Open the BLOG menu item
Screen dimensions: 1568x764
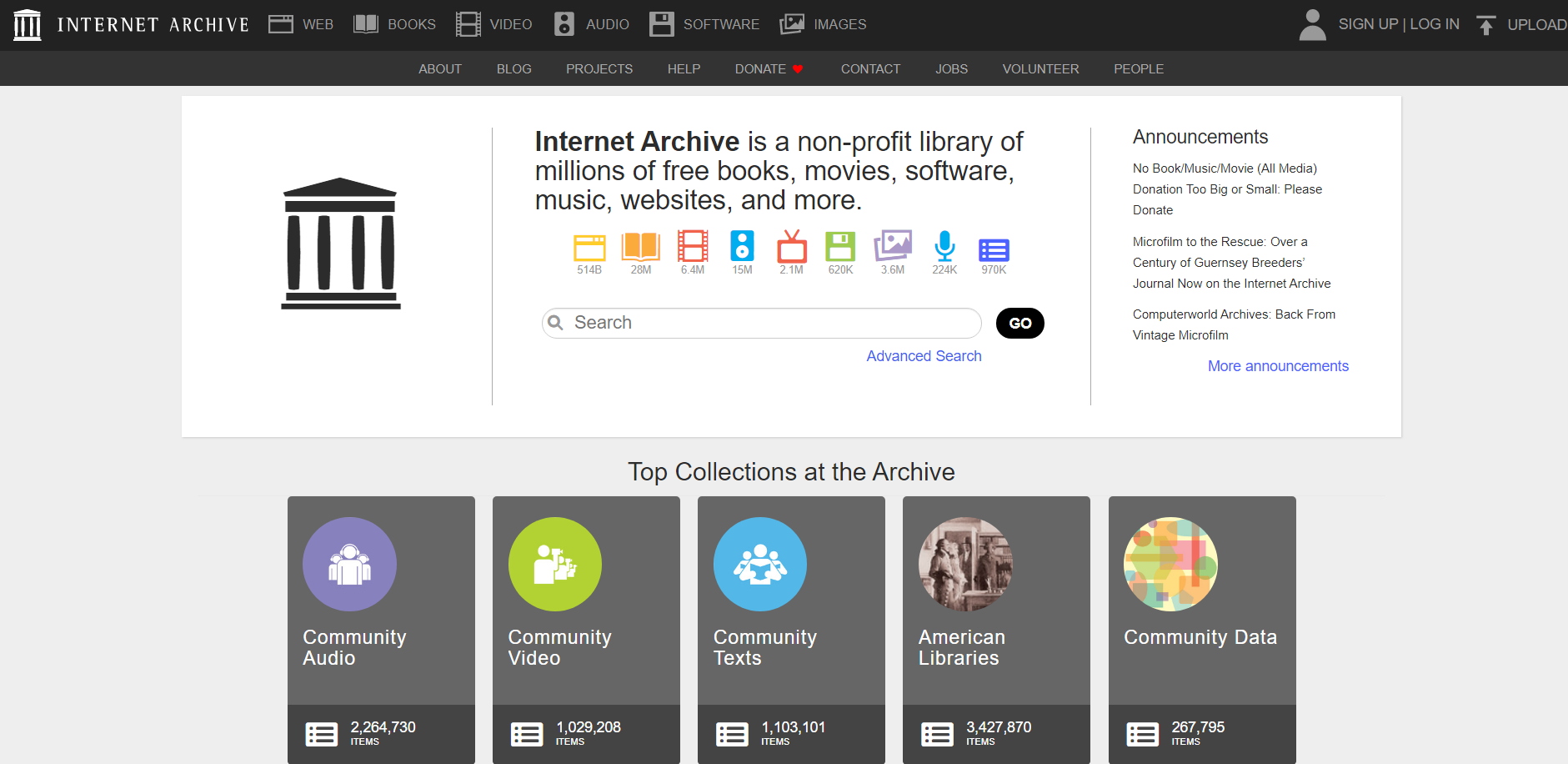pos(514,68)
